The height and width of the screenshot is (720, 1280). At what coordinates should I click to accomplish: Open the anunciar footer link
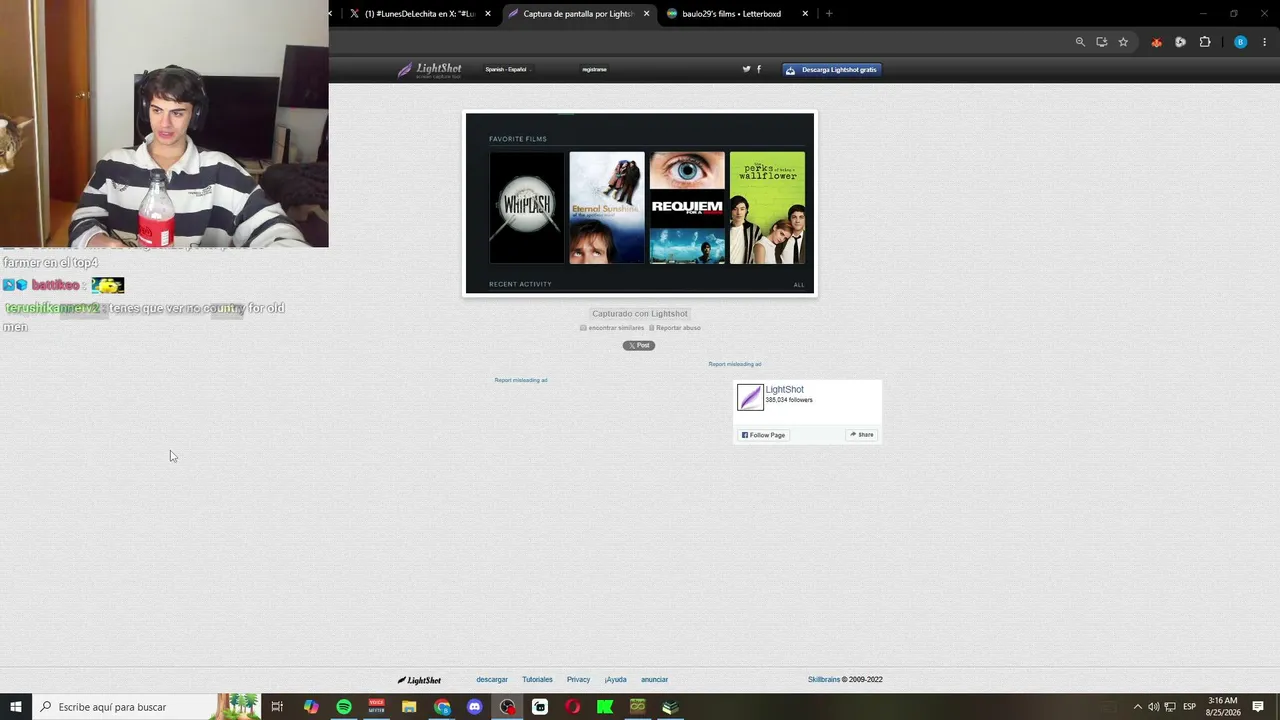pyautogui.click(x=654, y=680)
